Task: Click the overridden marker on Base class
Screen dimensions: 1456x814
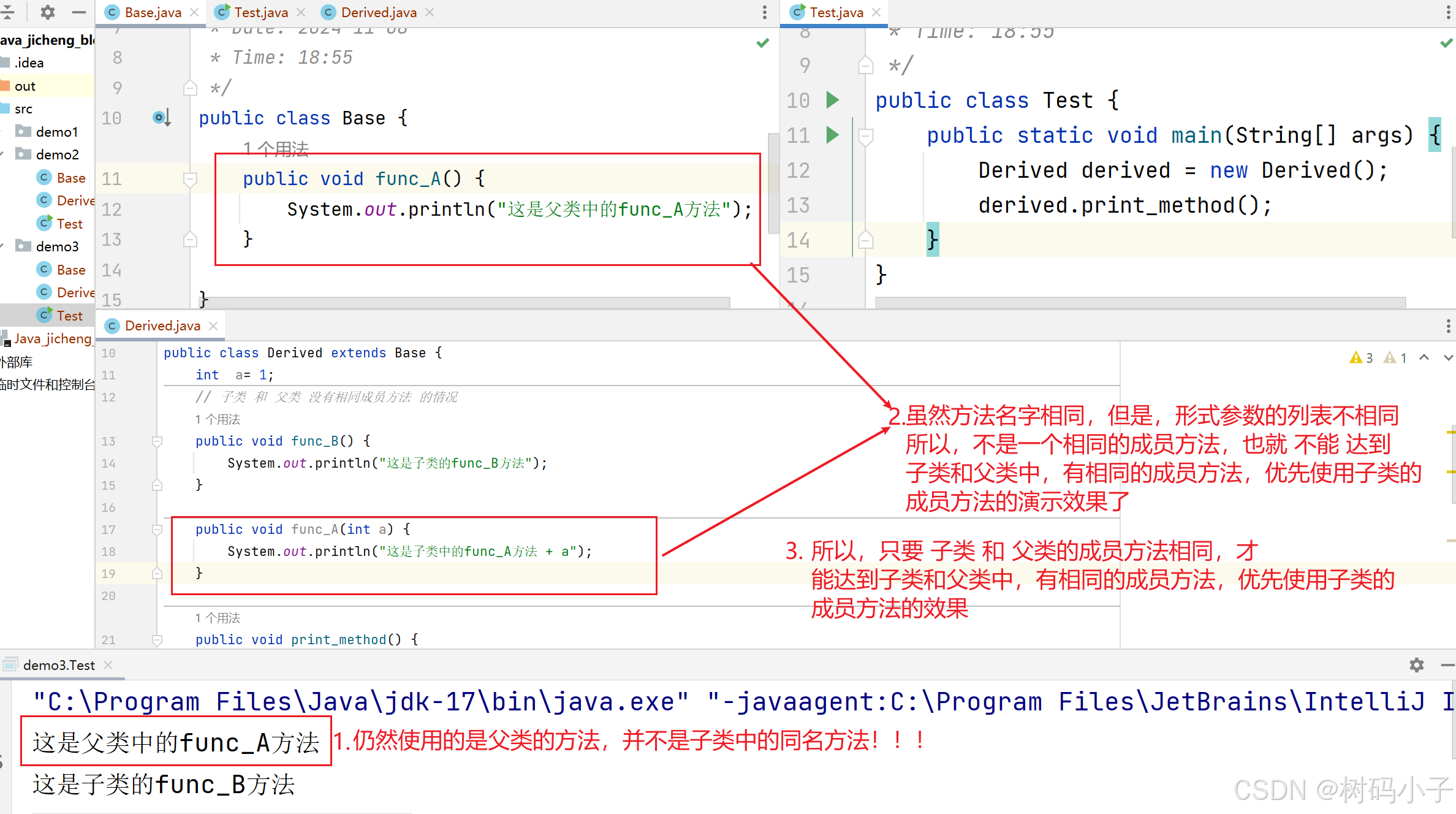Action: click(x=161, y=117)
